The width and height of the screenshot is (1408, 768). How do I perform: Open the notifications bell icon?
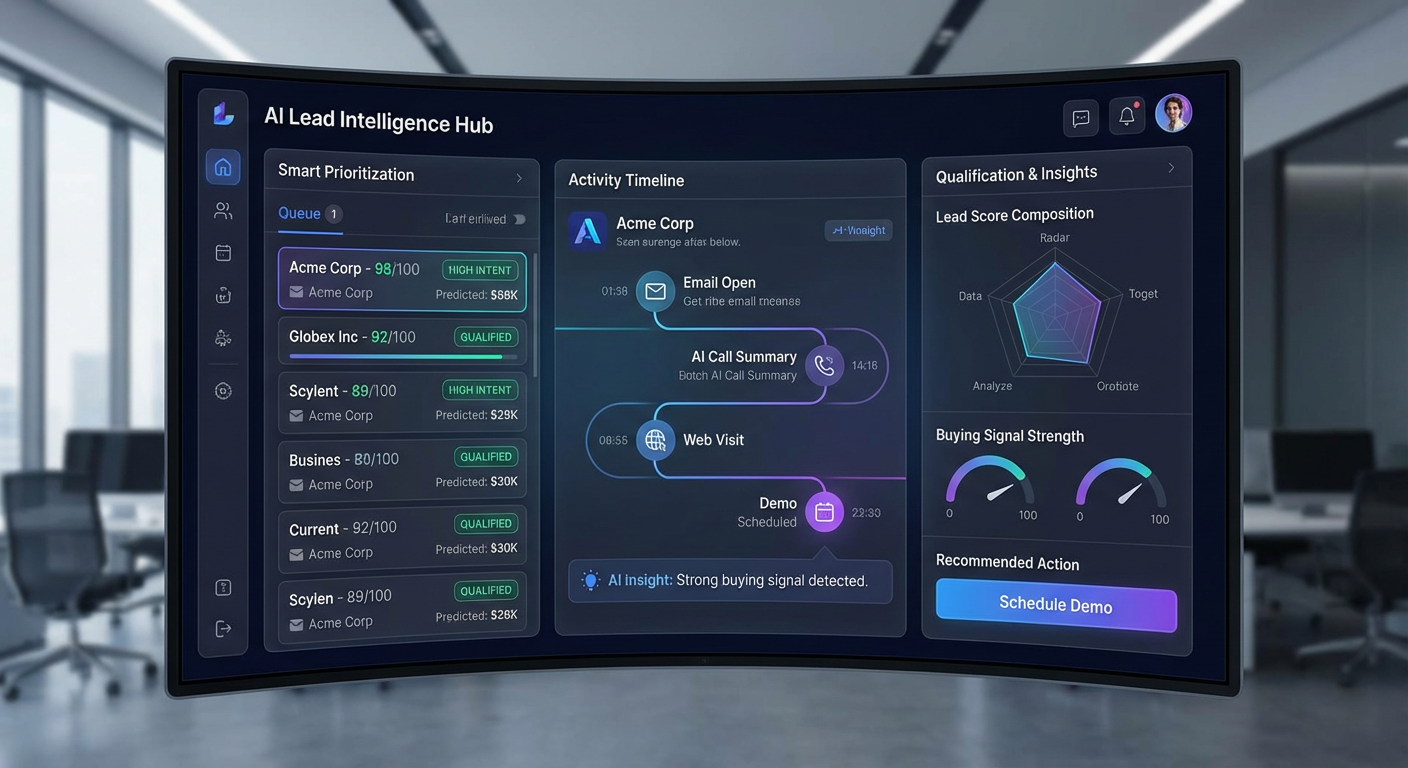coord(1127,116)
